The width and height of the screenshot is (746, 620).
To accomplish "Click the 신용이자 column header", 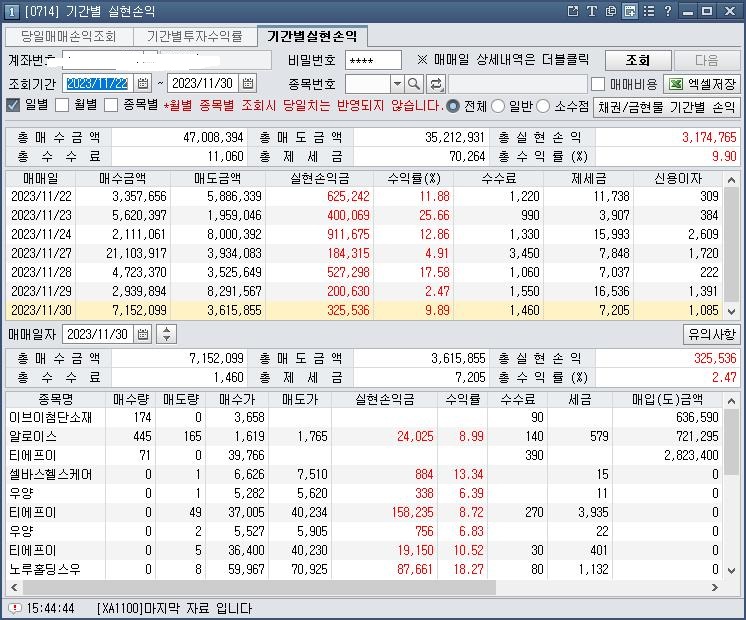I will [x=678, y=178].
